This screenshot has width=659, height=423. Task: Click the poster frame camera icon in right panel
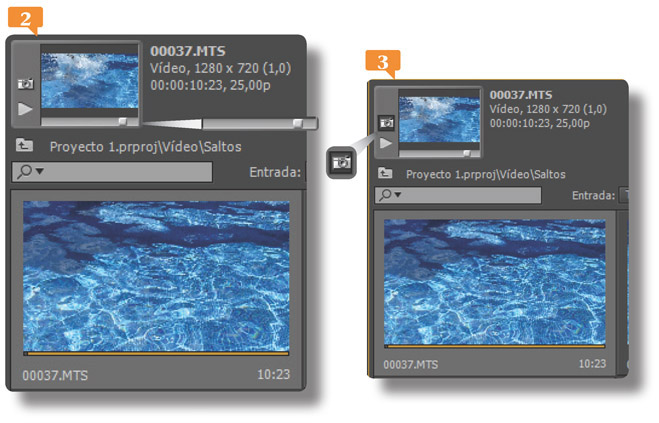click(387, 122)
